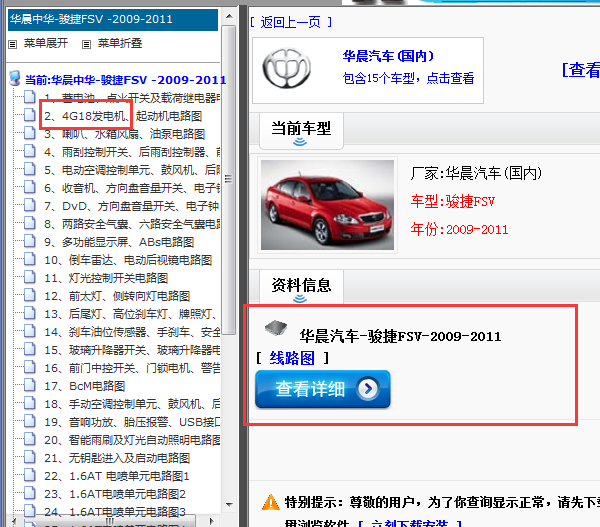Click the 华晨汽车-骏捷FSV-2009-2011 title text
This screenshot has height=527, width=600.
(400, 336)
